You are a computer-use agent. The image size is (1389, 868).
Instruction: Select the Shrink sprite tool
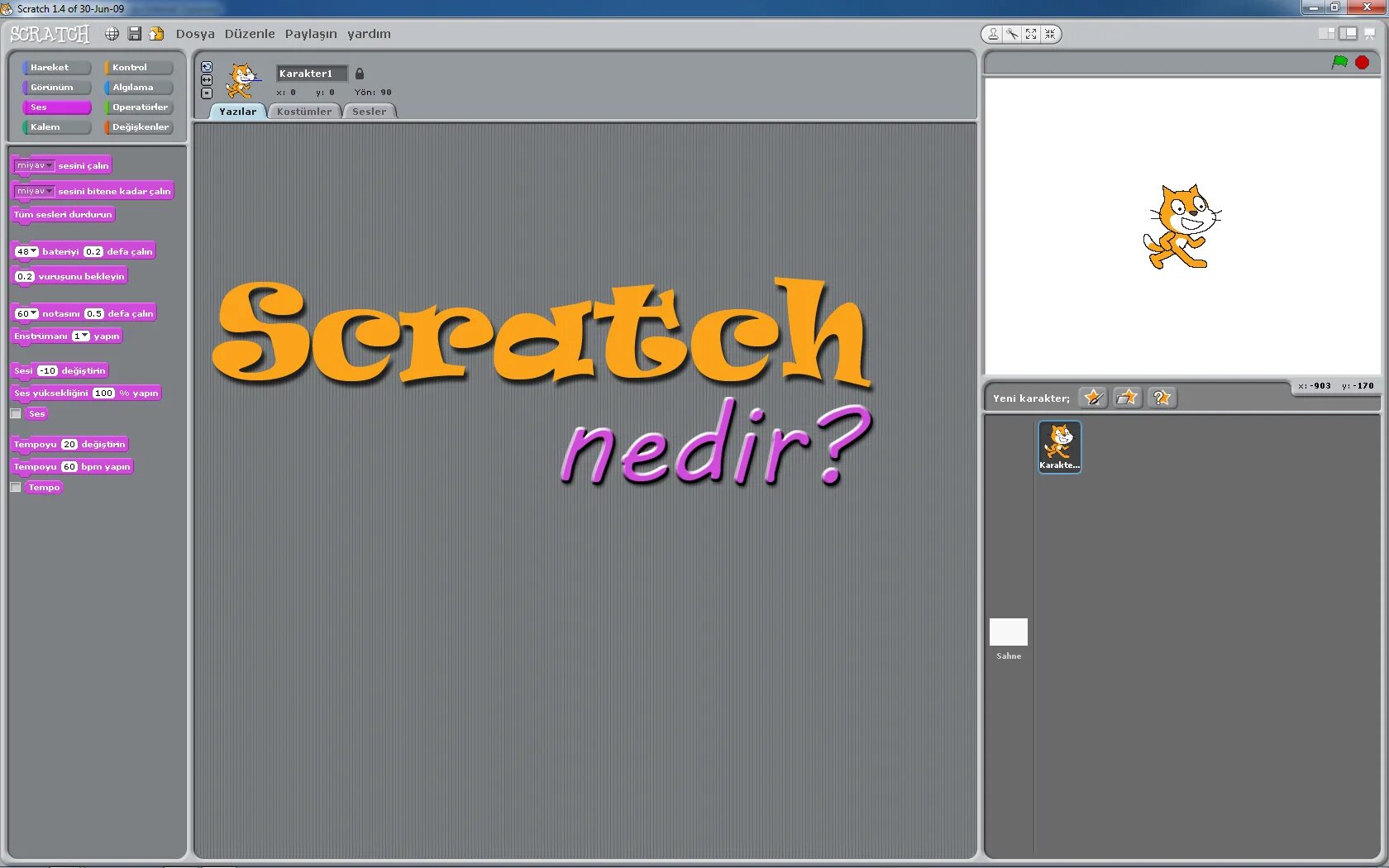(x=1050, y=34)
